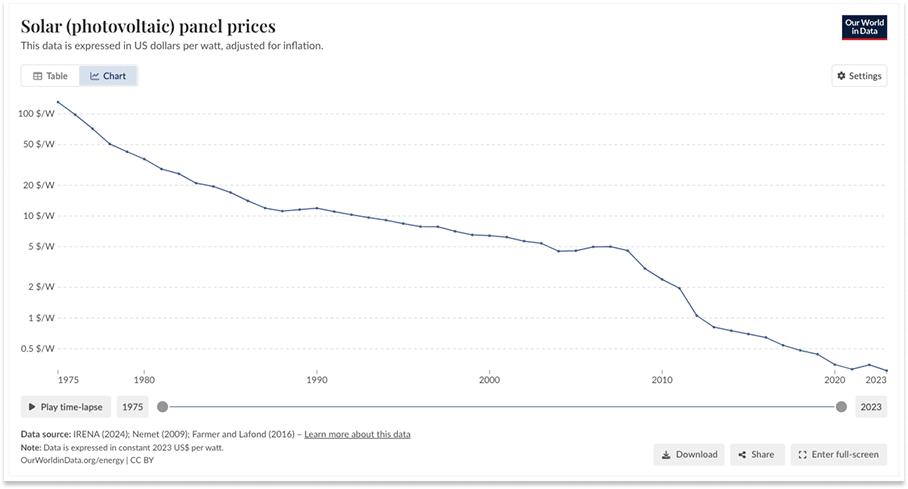Screen dimensions: 908x489
Task: Click the 100 $/W axis label
Action: 36,114
